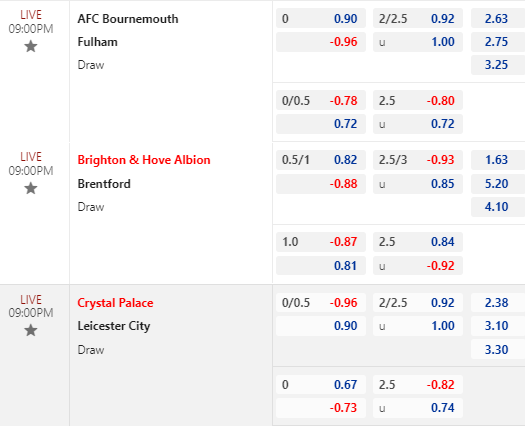
Task: Open Crystal Palace team link
Action: pos(115,303)
